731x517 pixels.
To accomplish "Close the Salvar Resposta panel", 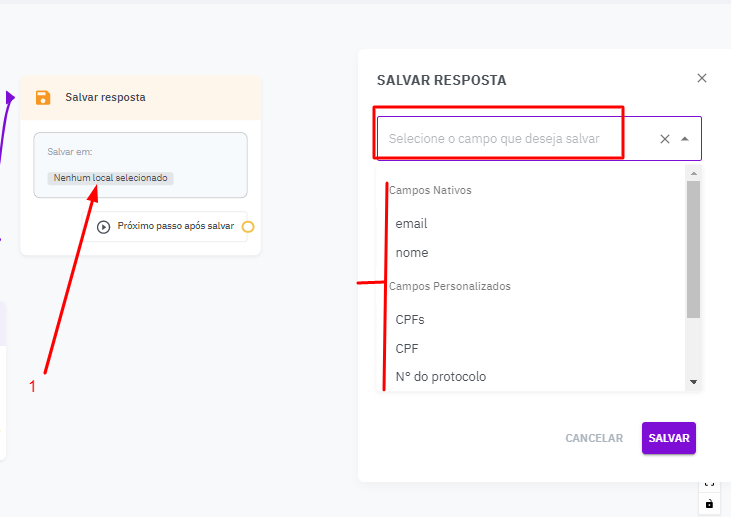I will tap(702, 78).
